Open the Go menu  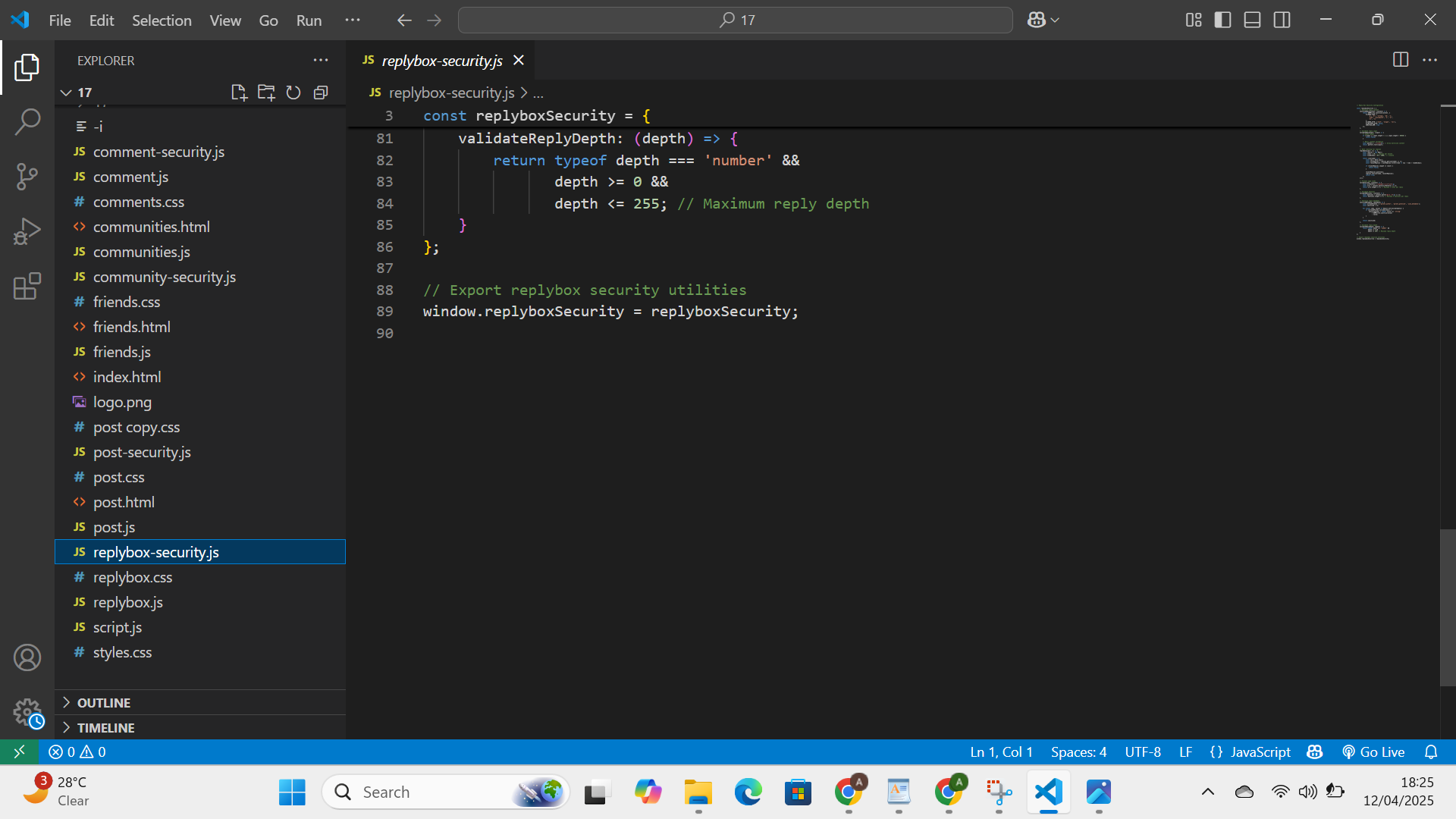coord(268,20)
